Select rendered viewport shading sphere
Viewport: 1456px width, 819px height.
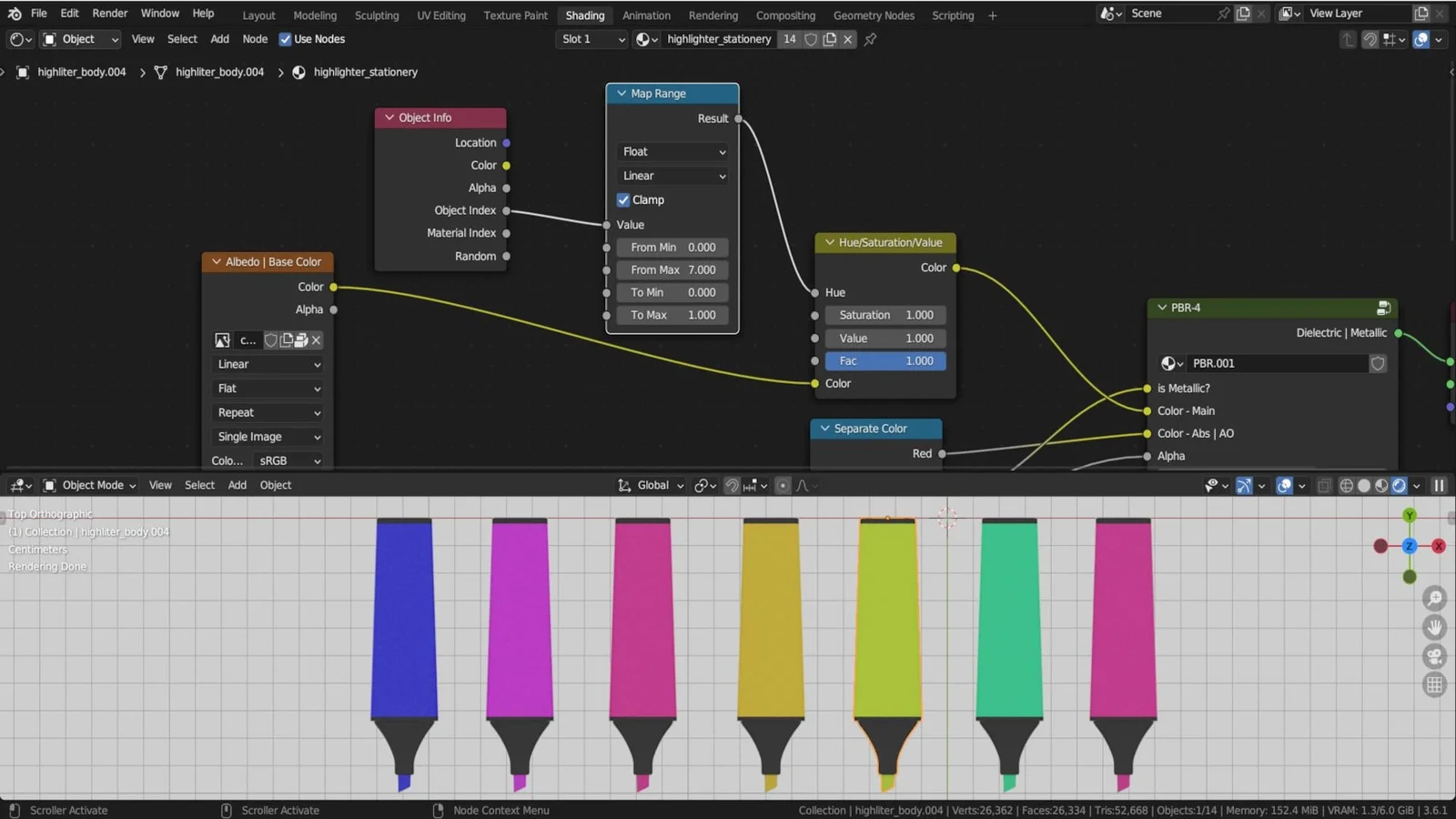(1399, 486)
